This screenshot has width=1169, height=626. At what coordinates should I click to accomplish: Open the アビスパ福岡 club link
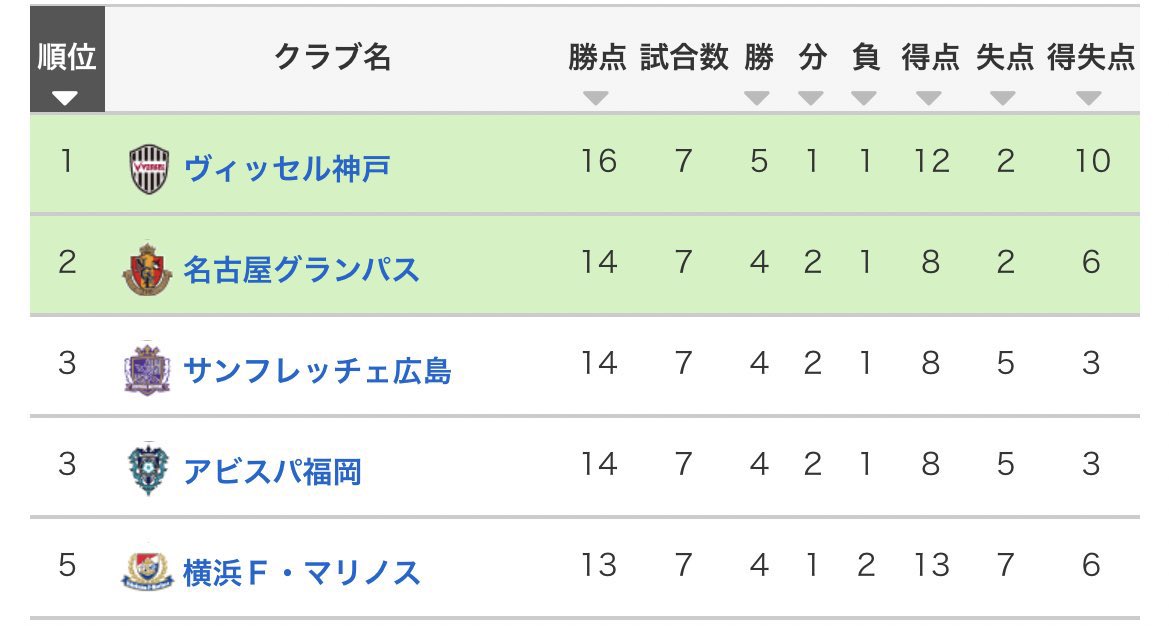[272, 471]
